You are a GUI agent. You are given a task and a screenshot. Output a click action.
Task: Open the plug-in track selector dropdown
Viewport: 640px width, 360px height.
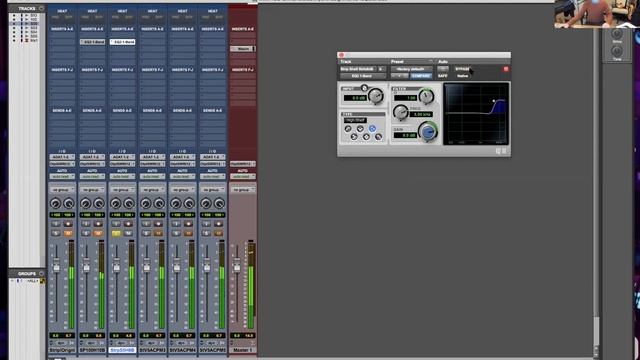pos(357,69)
